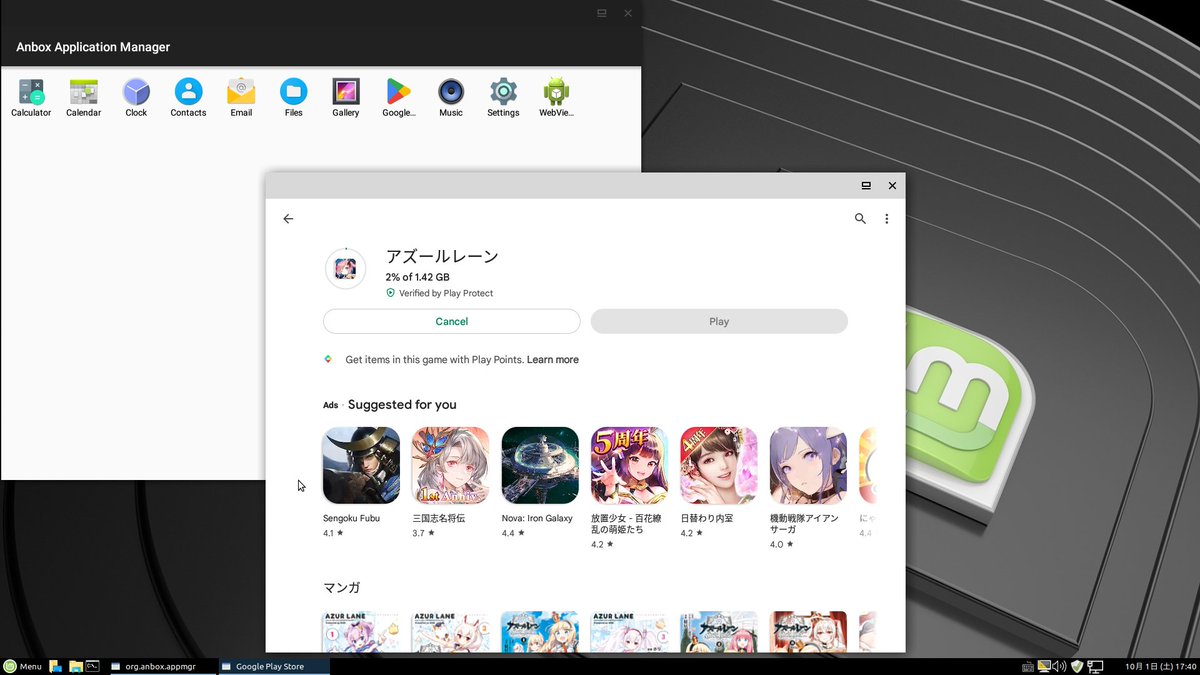Open the file manager from taskbar
Screen dimensions: 1200x675
point(75,666)
